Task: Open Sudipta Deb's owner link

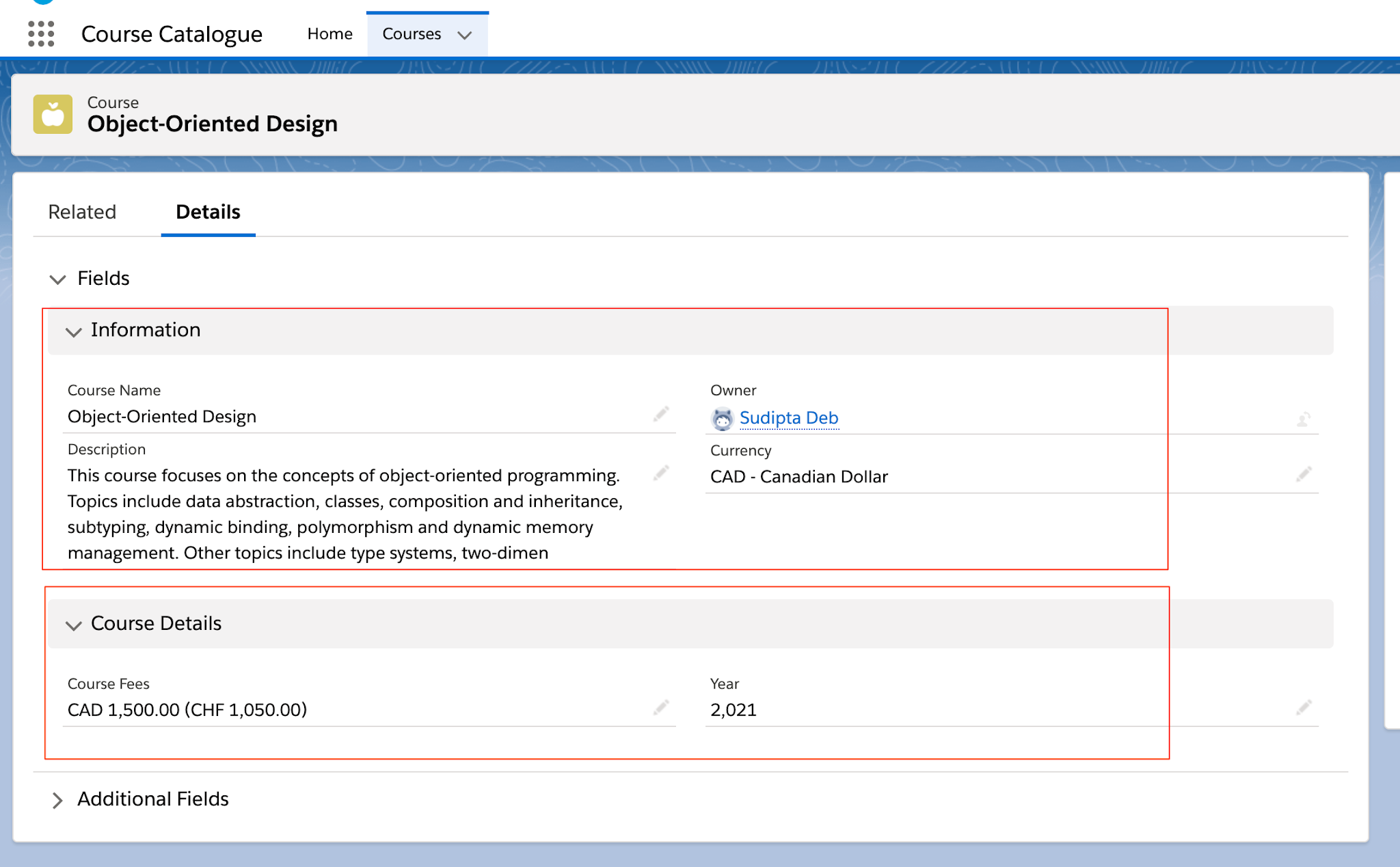Action: click(x=788, y=417)
